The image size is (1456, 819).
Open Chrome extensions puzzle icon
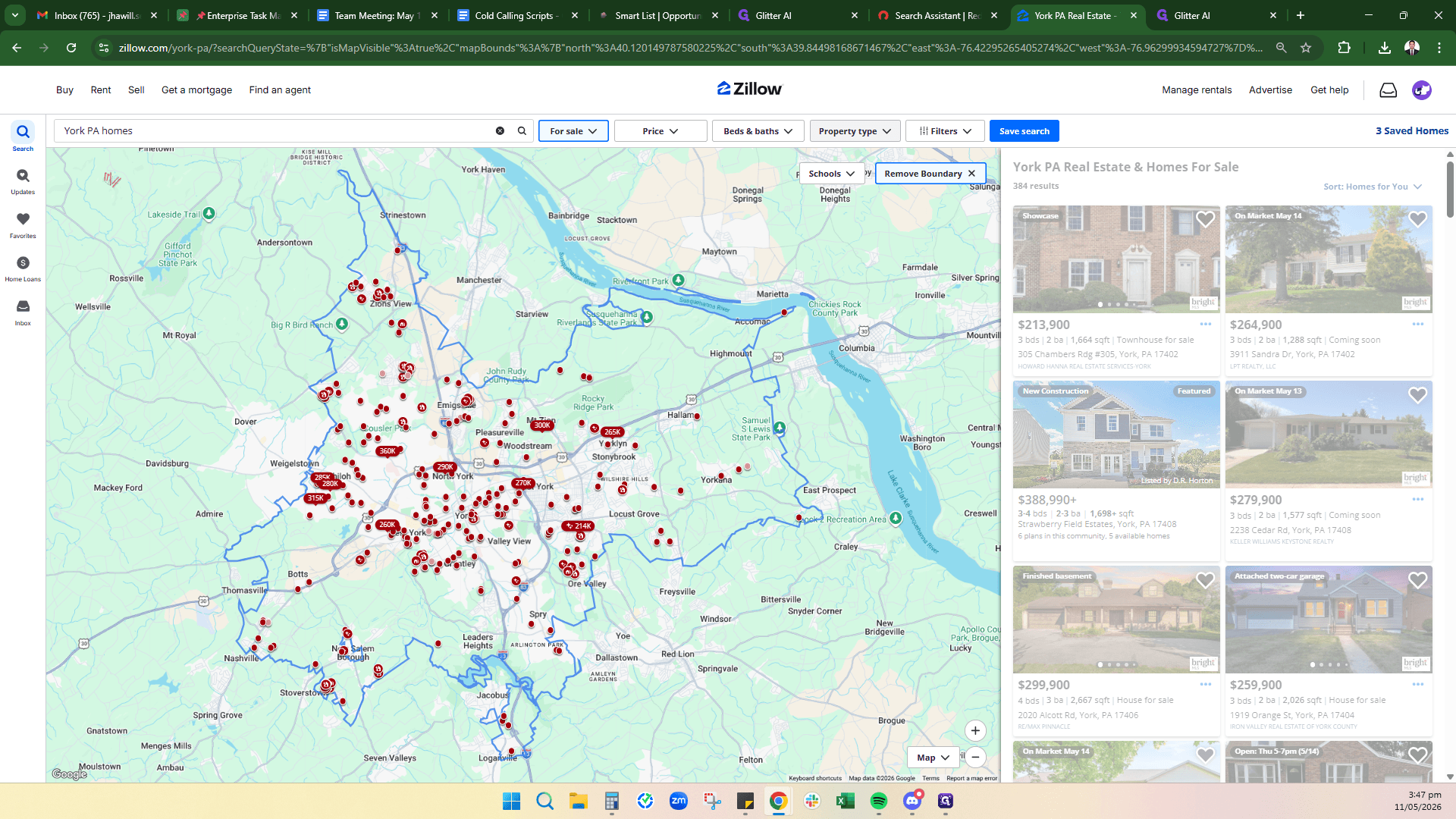pos(1344,48)
